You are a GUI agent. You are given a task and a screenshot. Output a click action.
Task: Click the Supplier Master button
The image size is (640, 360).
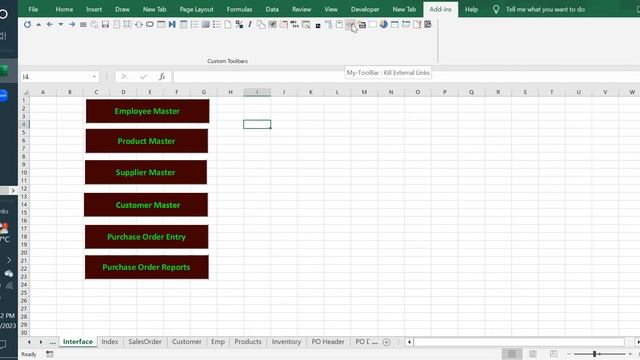click(146, 172)
